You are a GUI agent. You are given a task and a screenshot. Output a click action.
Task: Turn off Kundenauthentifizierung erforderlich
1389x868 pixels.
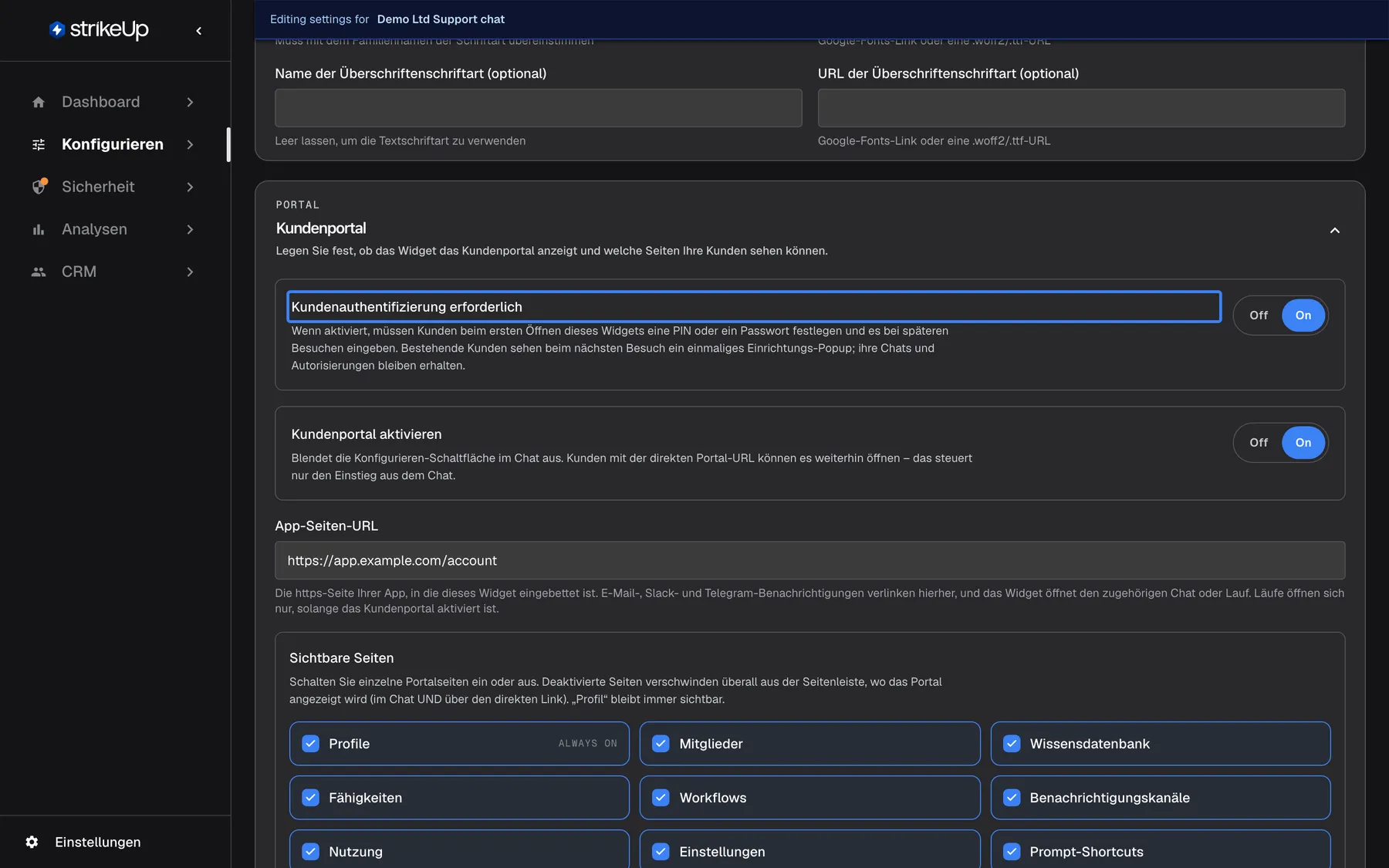click(1259, 315)
